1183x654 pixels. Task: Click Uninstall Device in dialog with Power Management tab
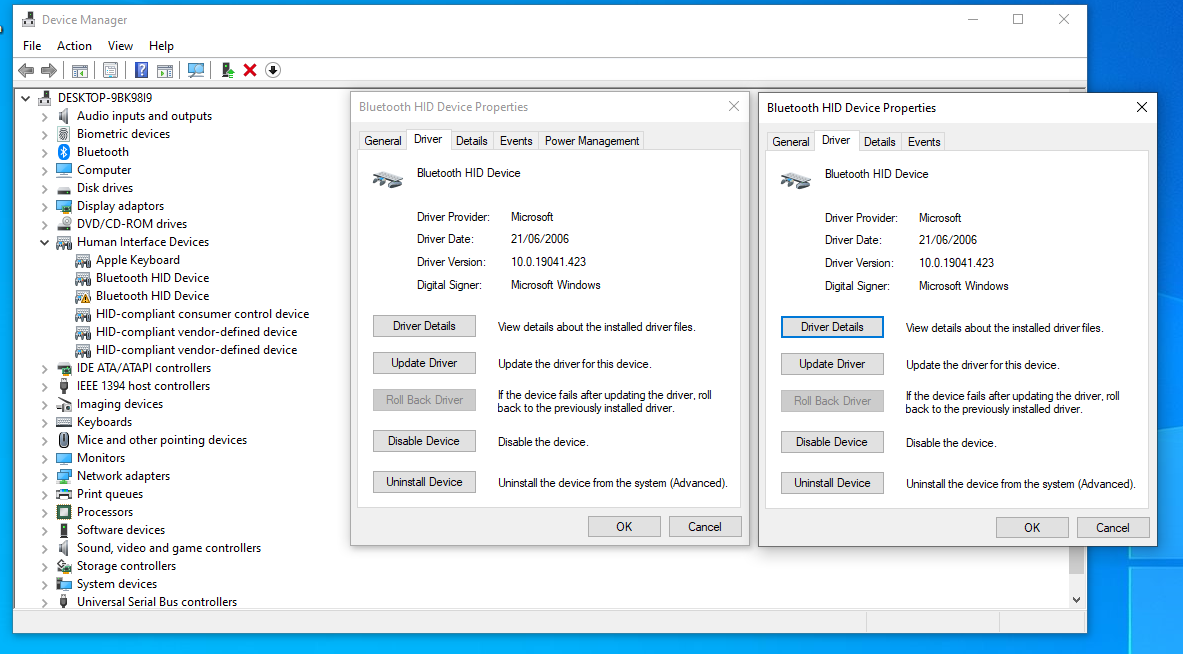coord(424,482)
